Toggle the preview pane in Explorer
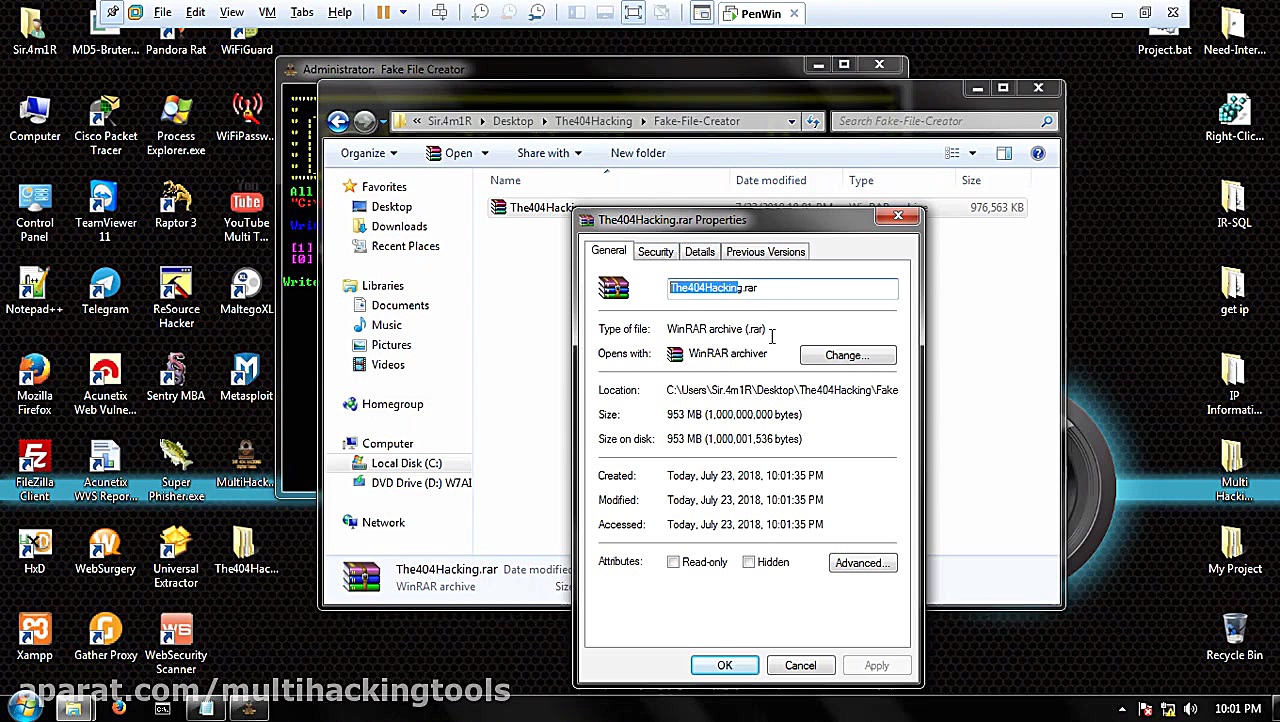 coord(1004,153)
